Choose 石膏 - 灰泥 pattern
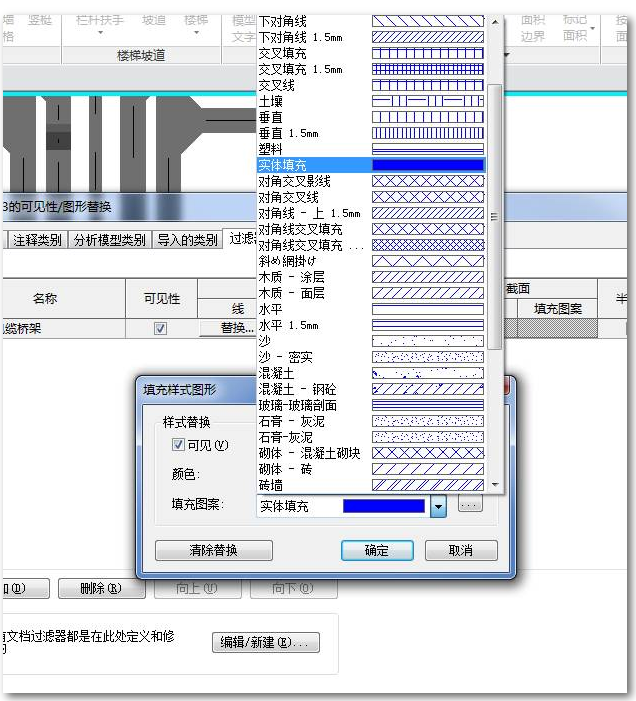The image size is (636, 701). [x=371, y=421]
